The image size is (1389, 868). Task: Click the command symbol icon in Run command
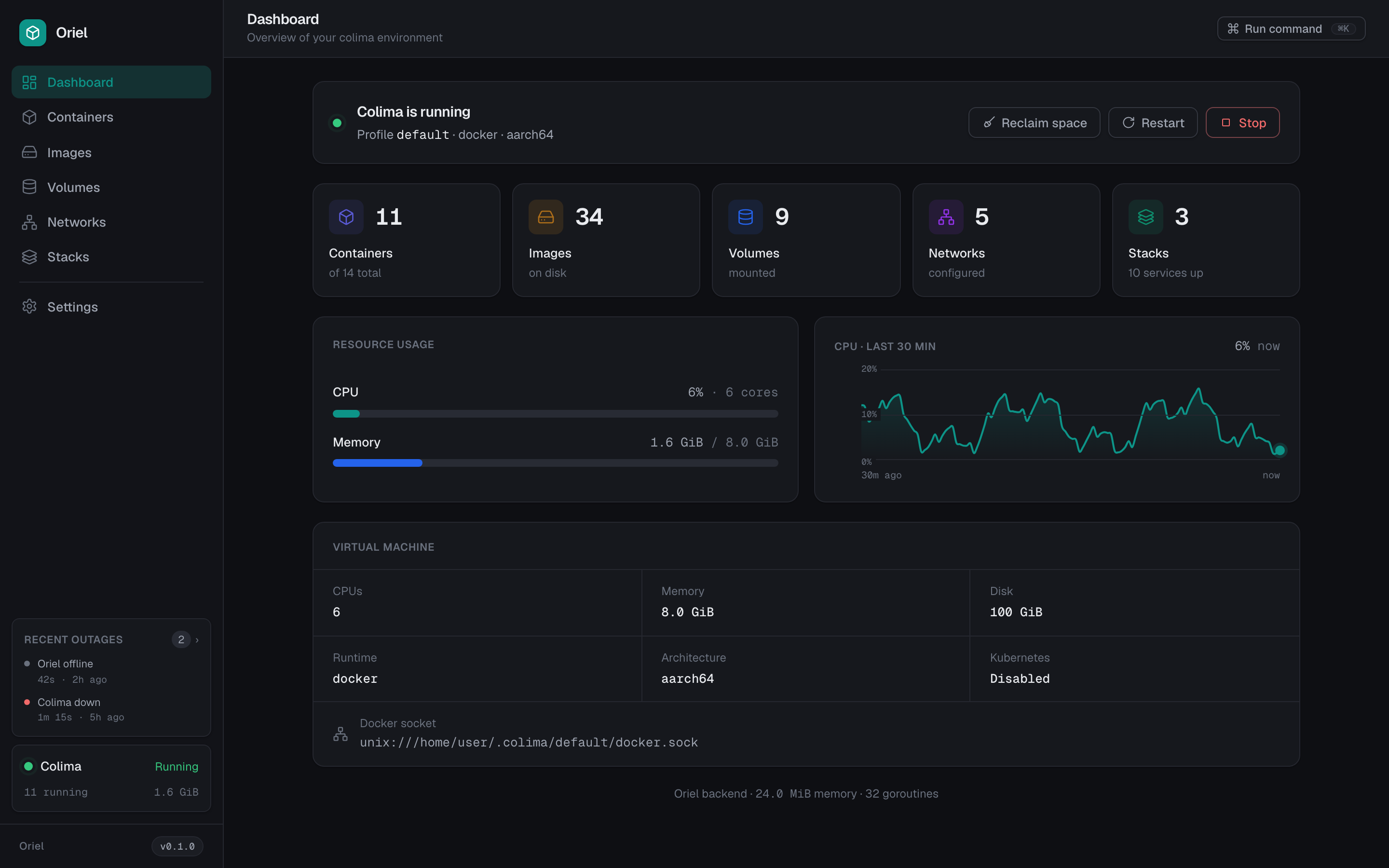[x=1233, y=29]
